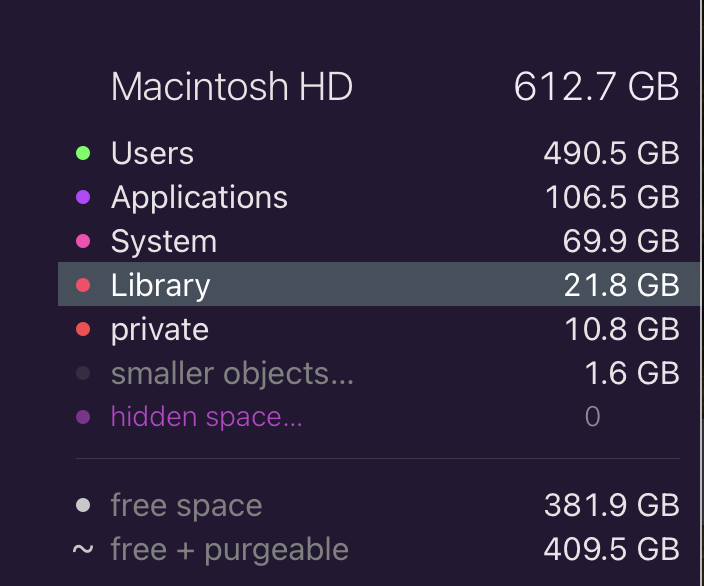Click the free space label

pos(186,506)
